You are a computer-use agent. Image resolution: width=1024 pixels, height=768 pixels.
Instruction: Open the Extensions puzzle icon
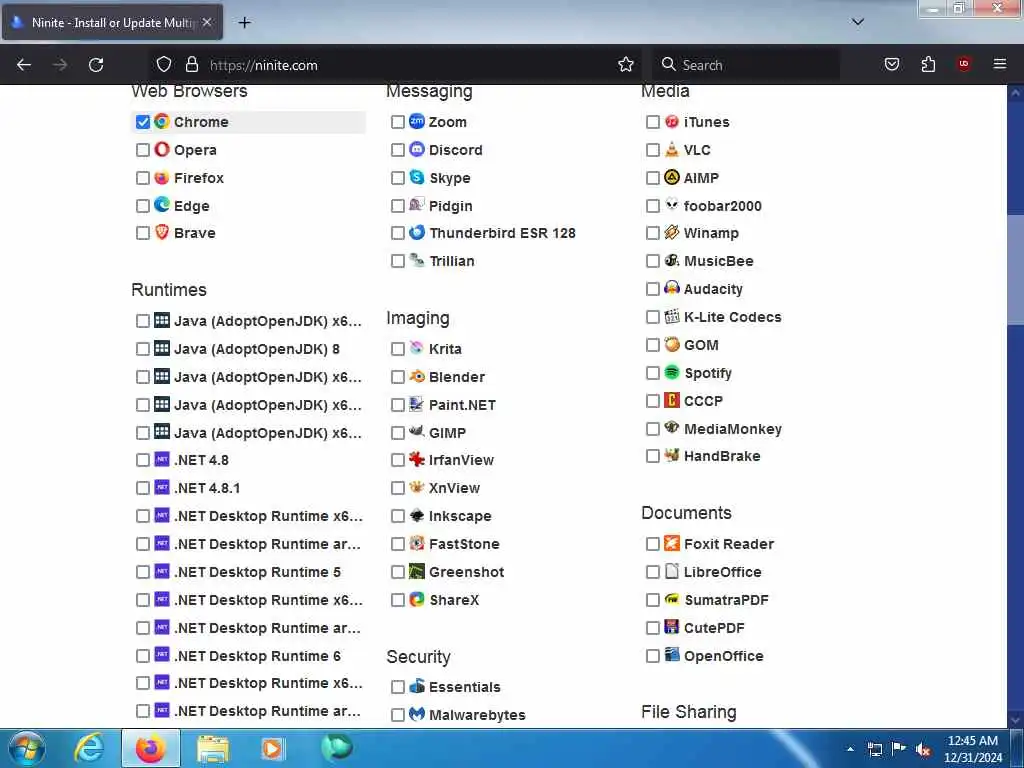(928, 65)
